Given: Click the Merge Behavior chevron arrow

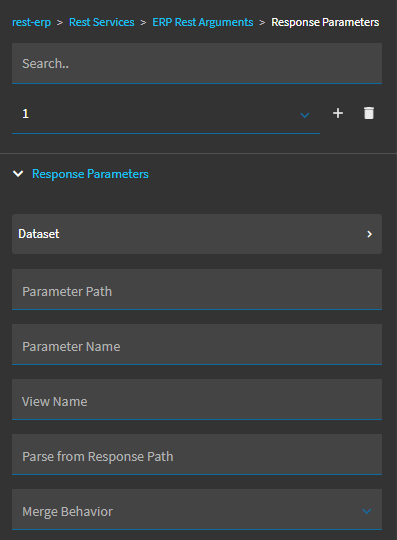Looking at the screenshot, I should (x=367, y=511).
